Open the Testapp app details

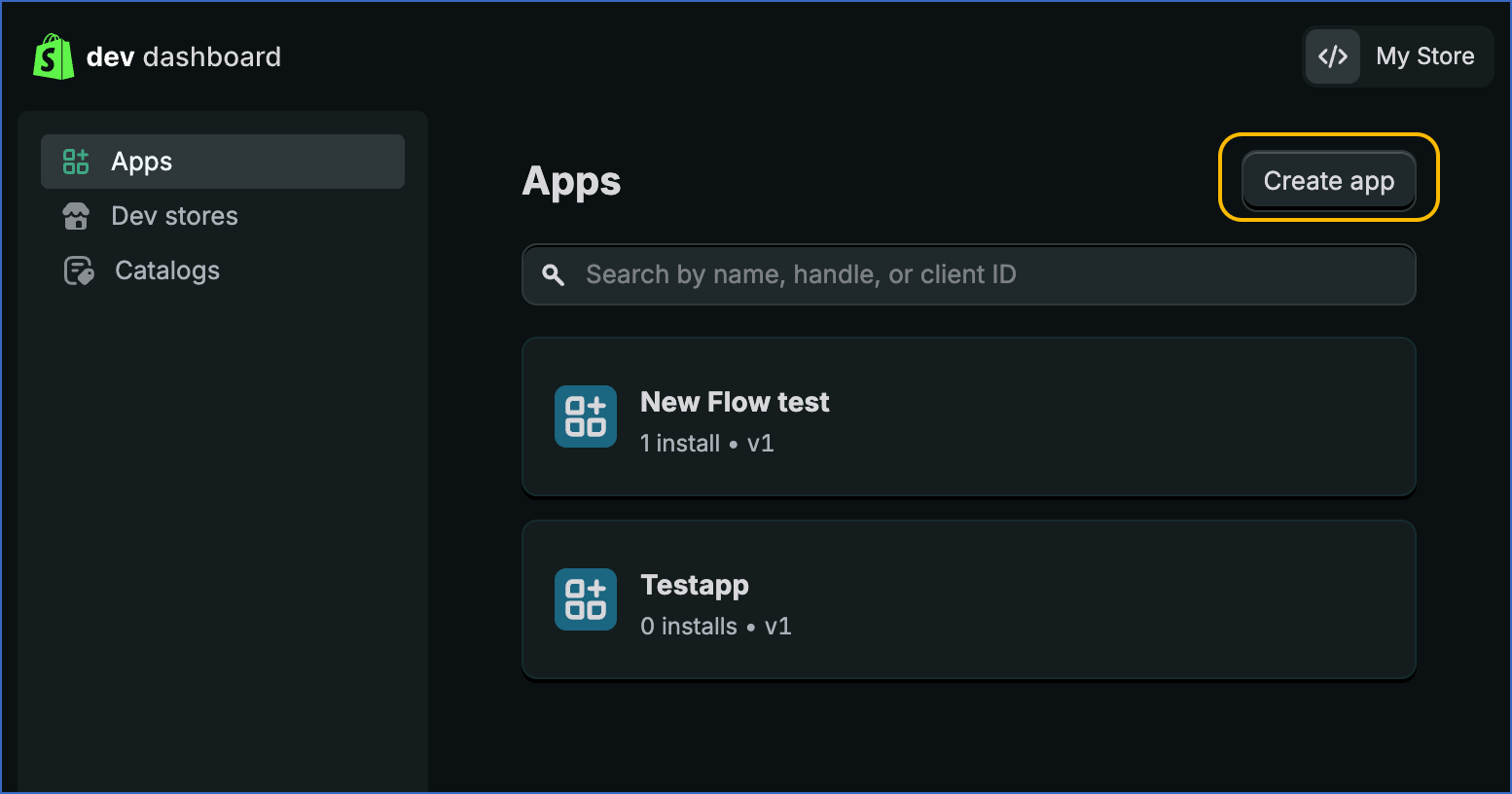click(695, 585)
